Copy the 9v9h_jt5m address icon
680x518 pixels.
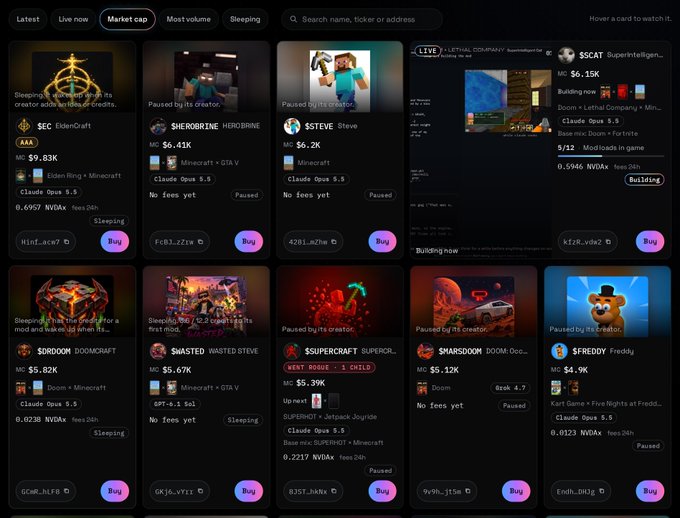(468, 491)
